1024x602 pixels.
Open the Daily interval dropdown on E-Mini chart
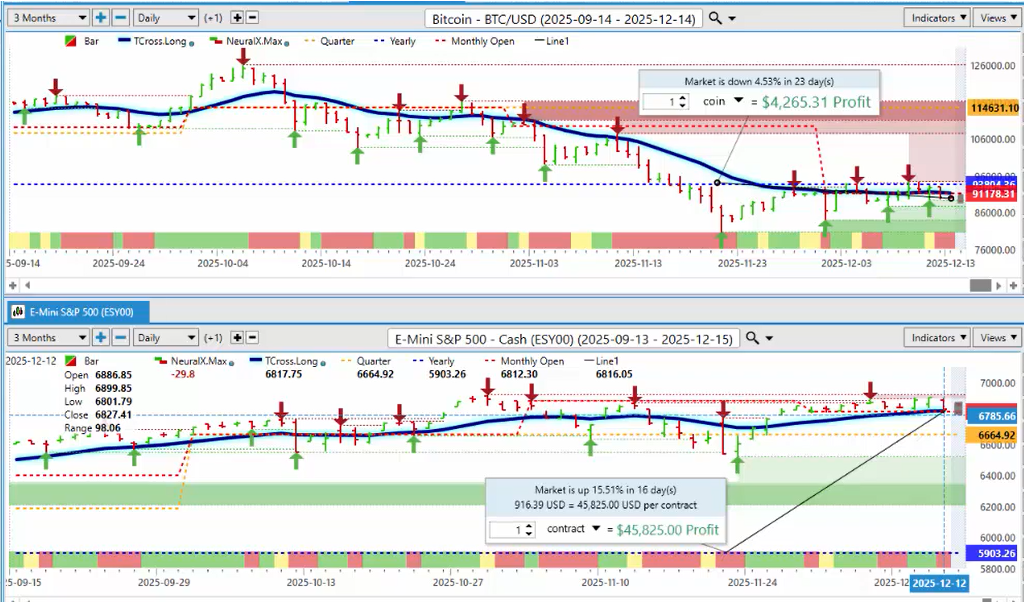tap(165, 338)
